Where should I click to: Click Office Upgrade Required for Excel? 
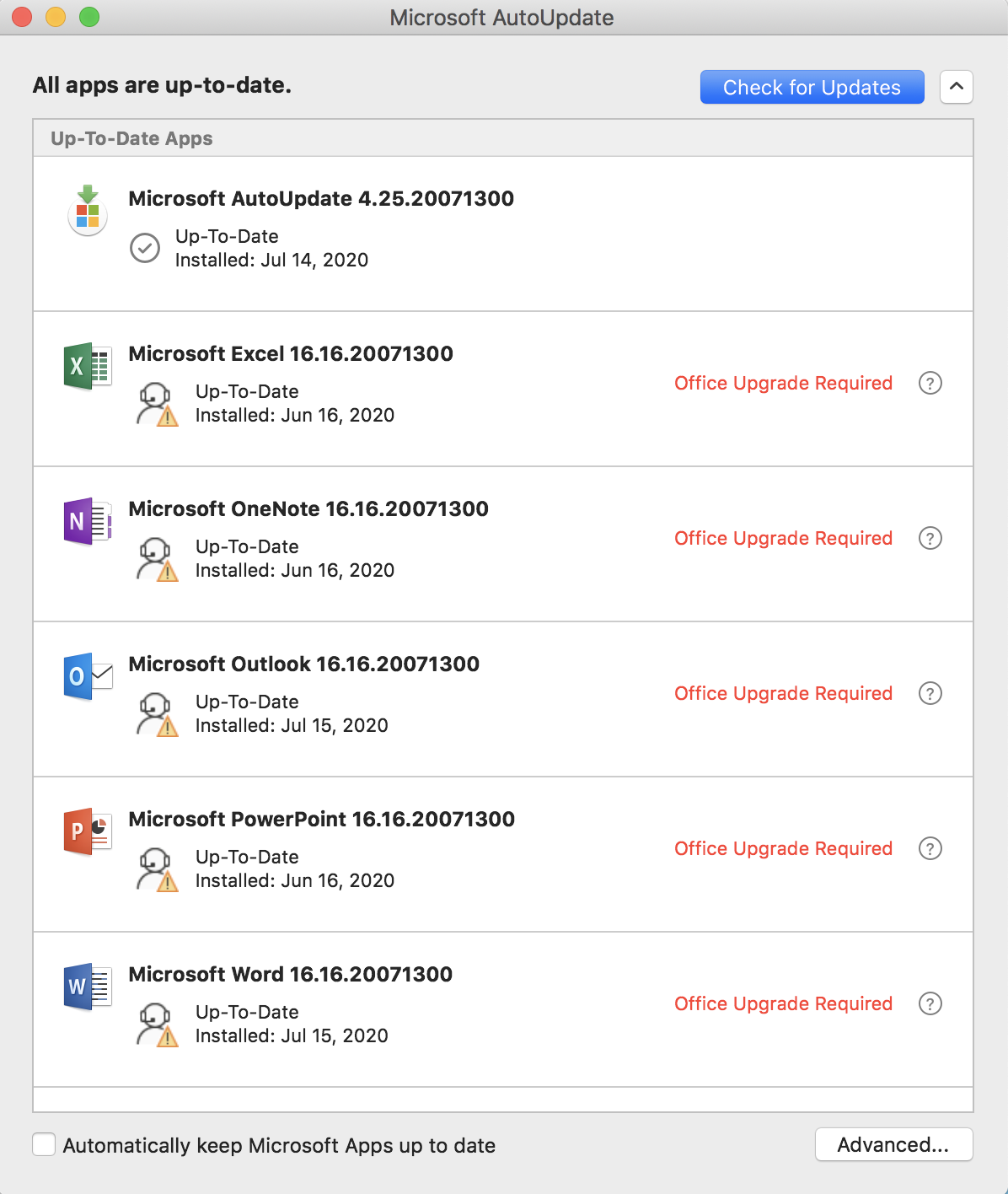(x=783, y=383)
